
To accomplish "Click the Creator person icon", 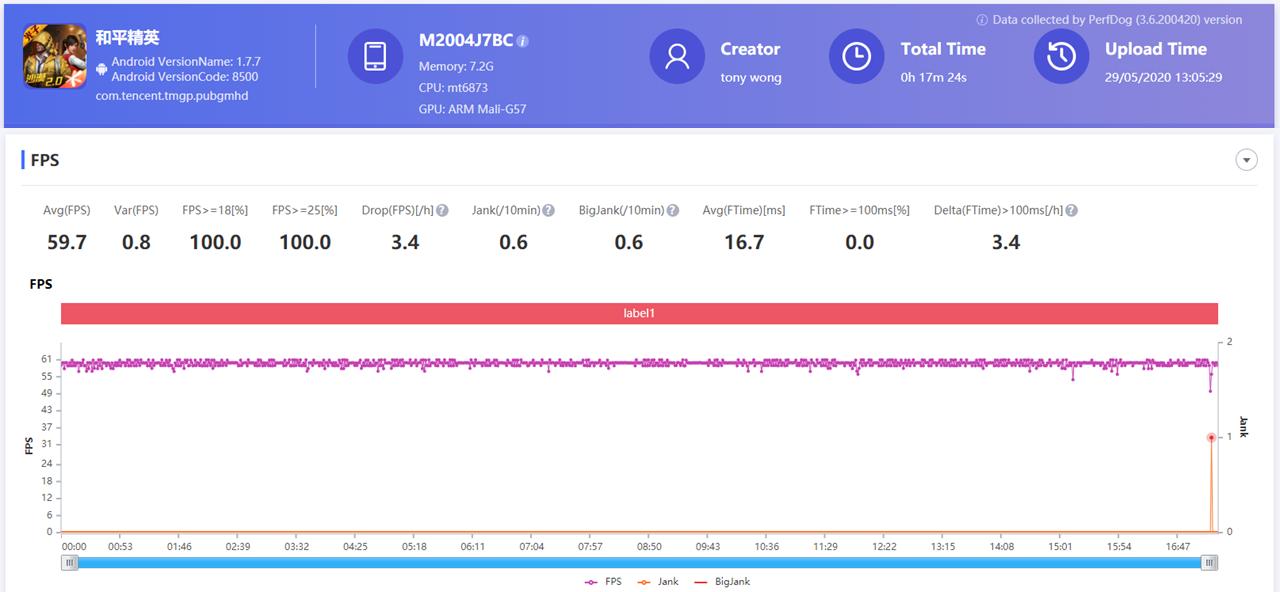I will [x=677, y=56].
